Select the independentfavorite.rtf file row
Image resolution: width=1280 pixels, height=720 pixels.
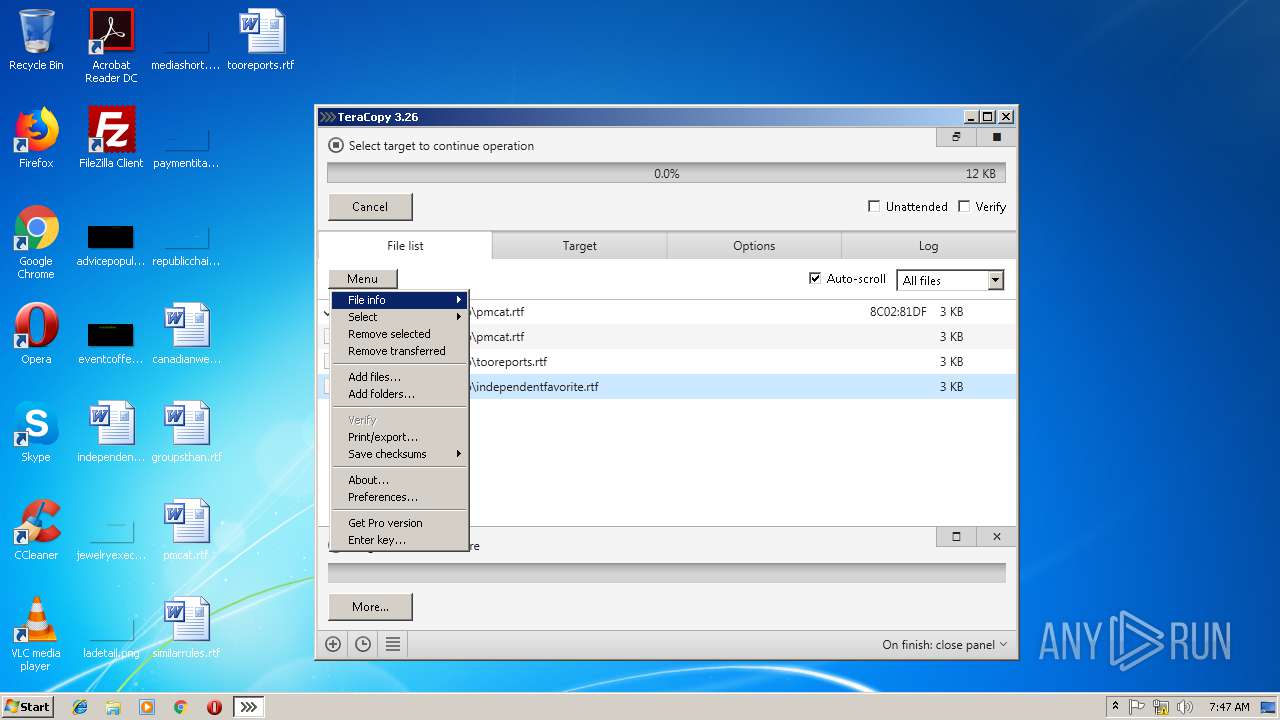tap(667, 387)
